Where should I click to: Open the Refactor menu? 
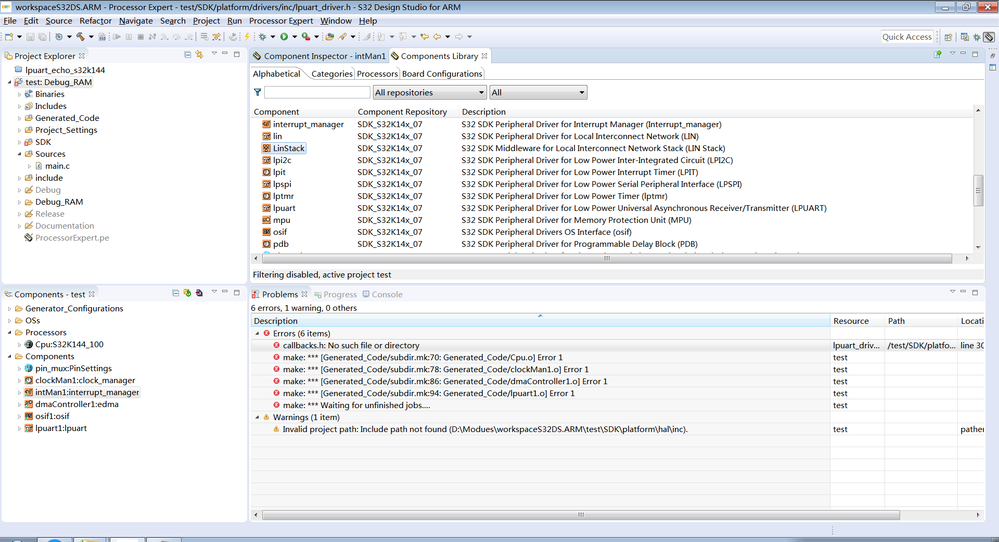pyautogui.click(x=96, y=21)
